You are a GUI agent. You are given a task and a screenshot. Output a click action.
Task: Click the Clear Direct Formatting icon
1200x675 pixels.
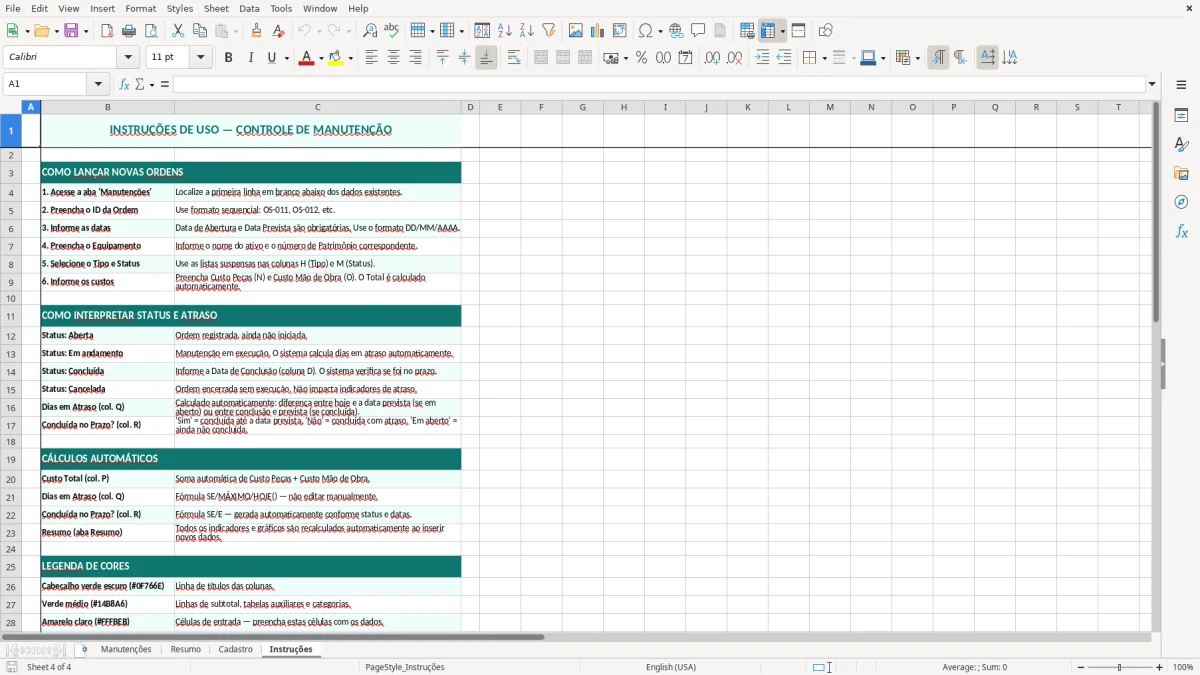click(279, 31)
